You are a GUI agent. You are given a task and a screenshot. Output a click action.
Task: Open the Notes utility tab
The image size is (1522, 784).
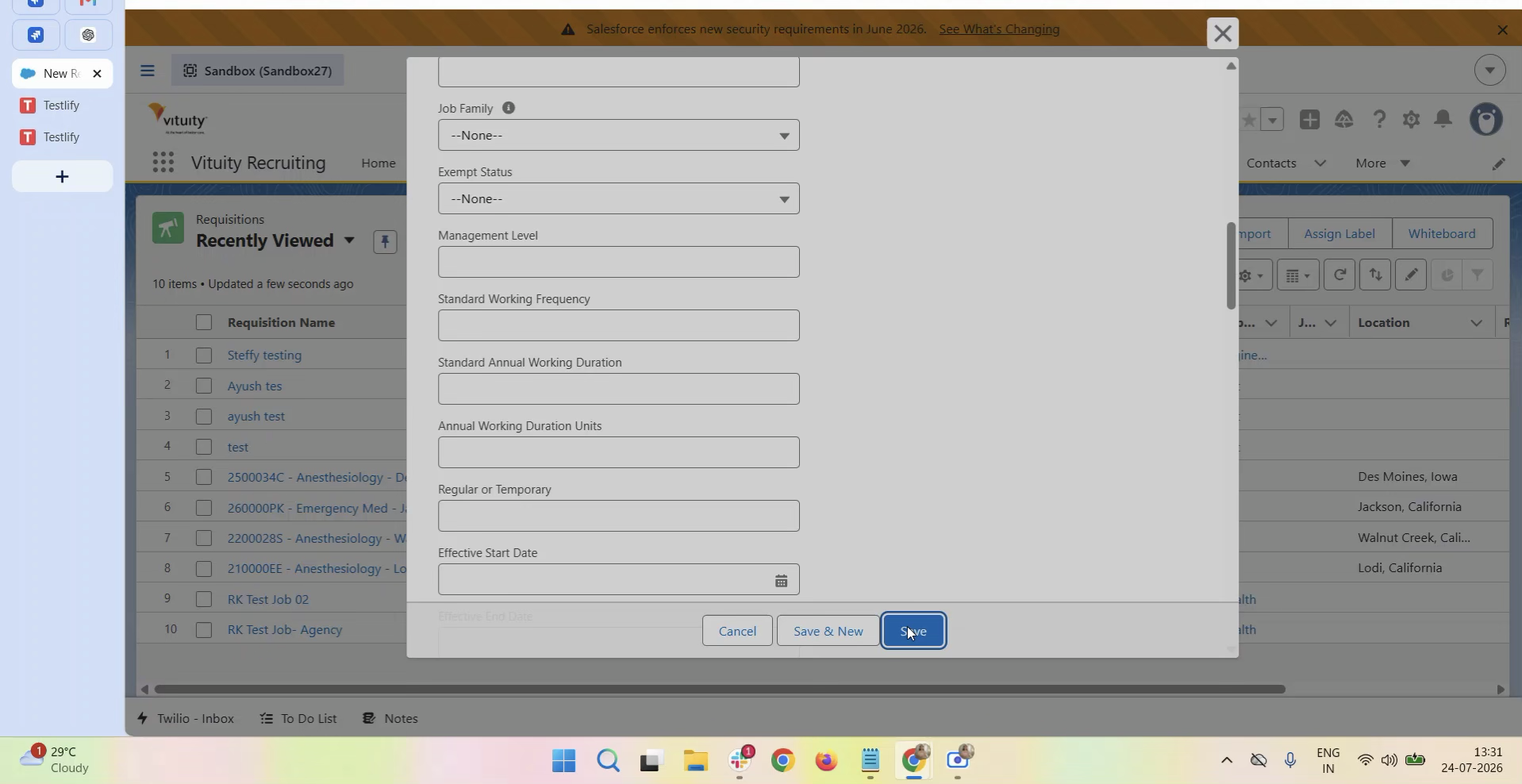(390, 718)
